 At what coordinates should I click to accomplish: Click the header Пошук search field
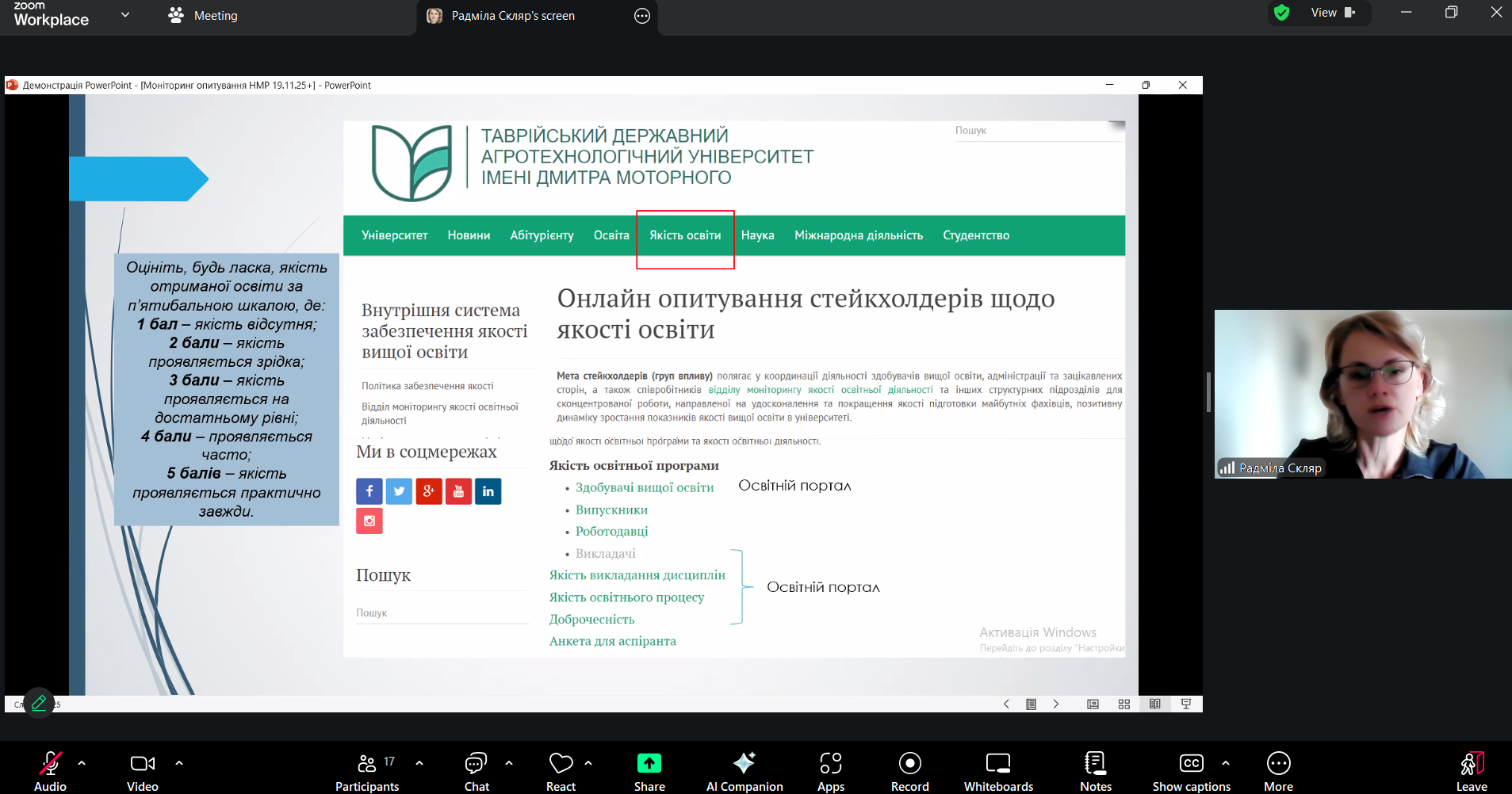pos(1038,131)
